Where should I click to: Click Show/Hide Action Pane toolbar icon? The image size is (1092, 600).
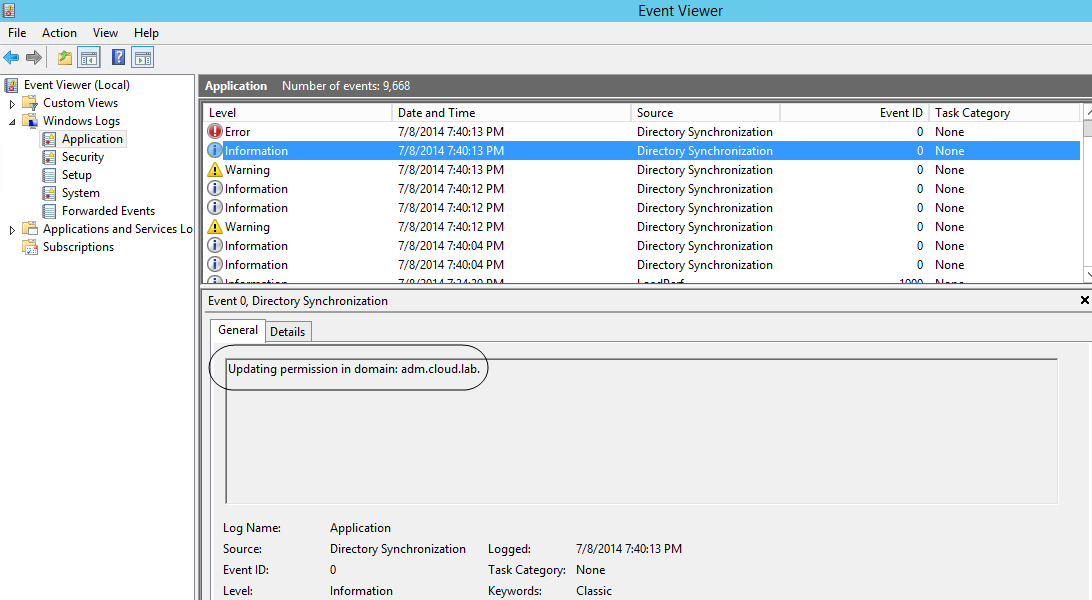pos(143,58)
